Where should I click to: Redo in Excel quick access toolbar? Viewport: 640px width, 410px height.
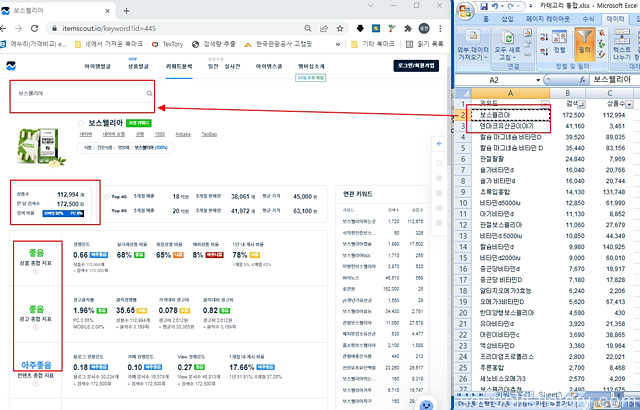point(511,6)
